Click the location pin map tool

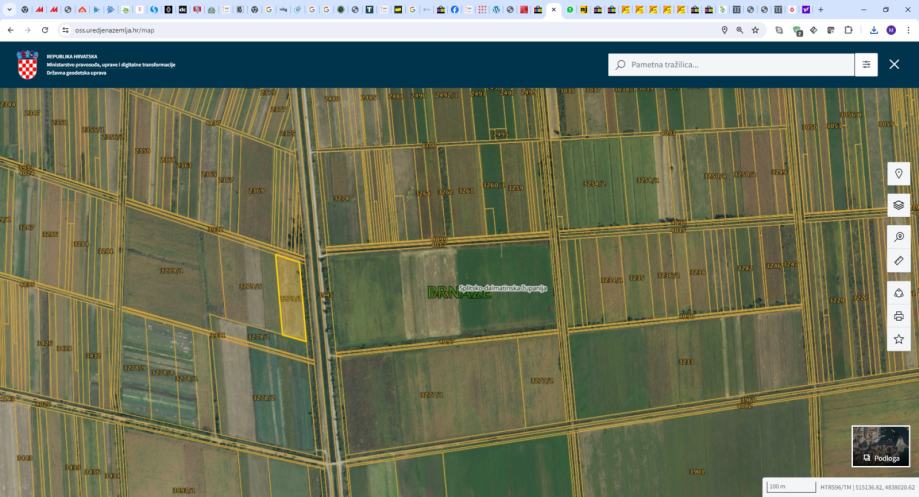898,174
